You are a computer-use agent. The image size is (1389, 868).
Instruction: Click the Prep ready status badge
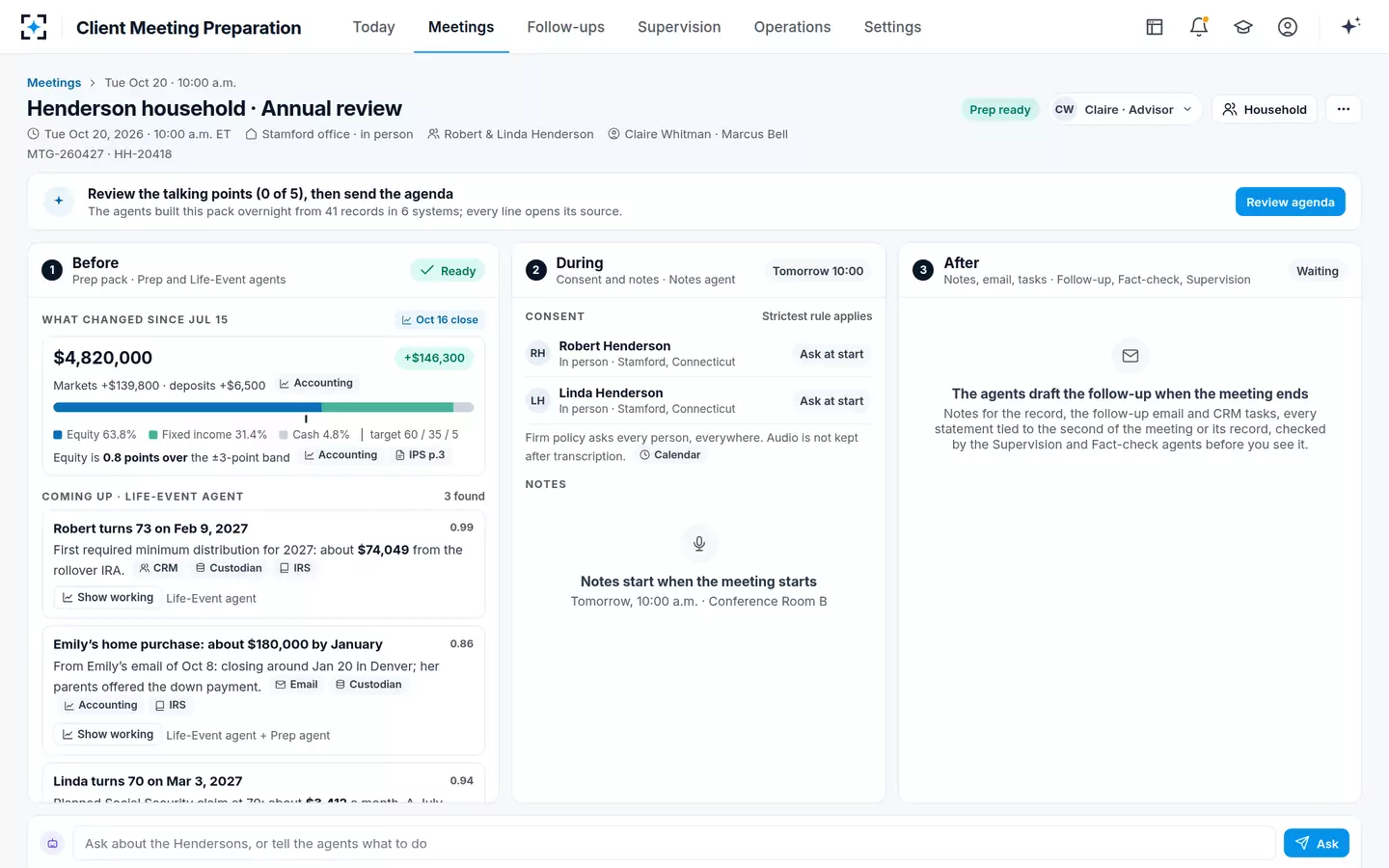(x=1000, y=109)
